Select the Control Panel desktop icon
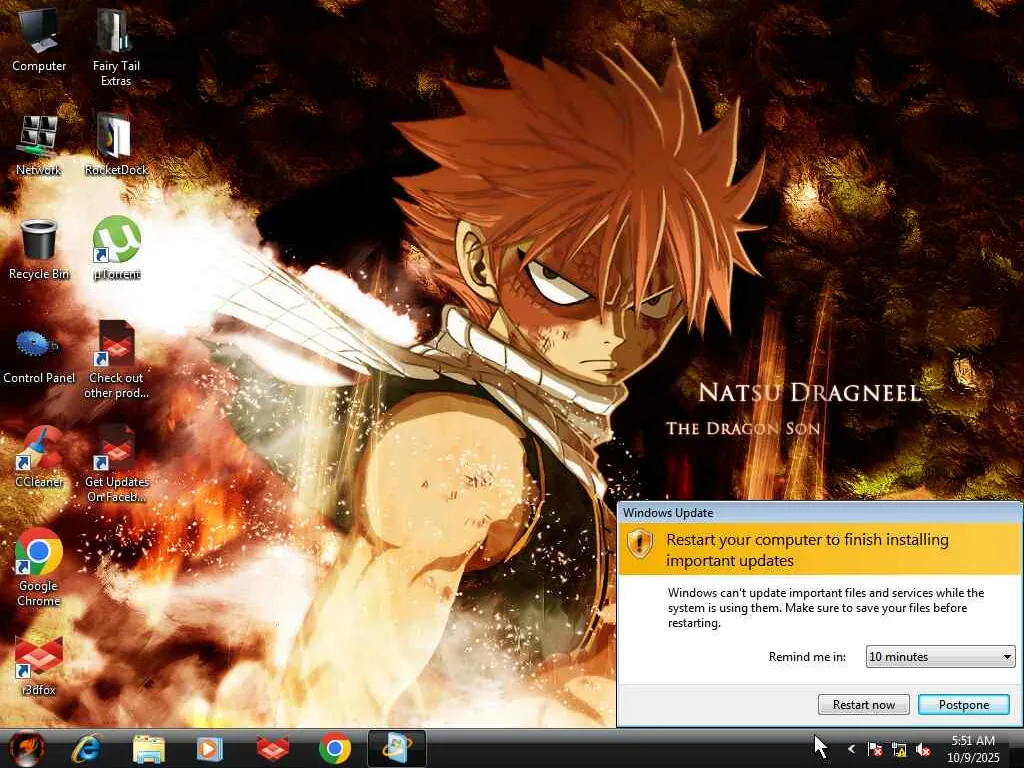1024x768 pixels. tap(39, 356)
